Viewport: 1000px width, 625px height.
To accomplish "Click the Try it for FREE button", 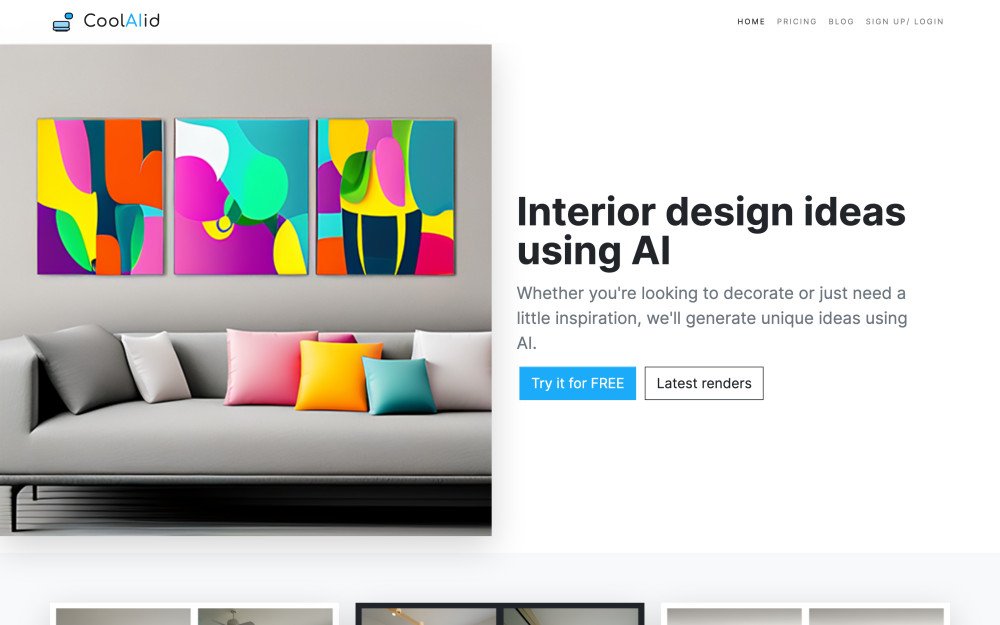I will coord(577,383).
